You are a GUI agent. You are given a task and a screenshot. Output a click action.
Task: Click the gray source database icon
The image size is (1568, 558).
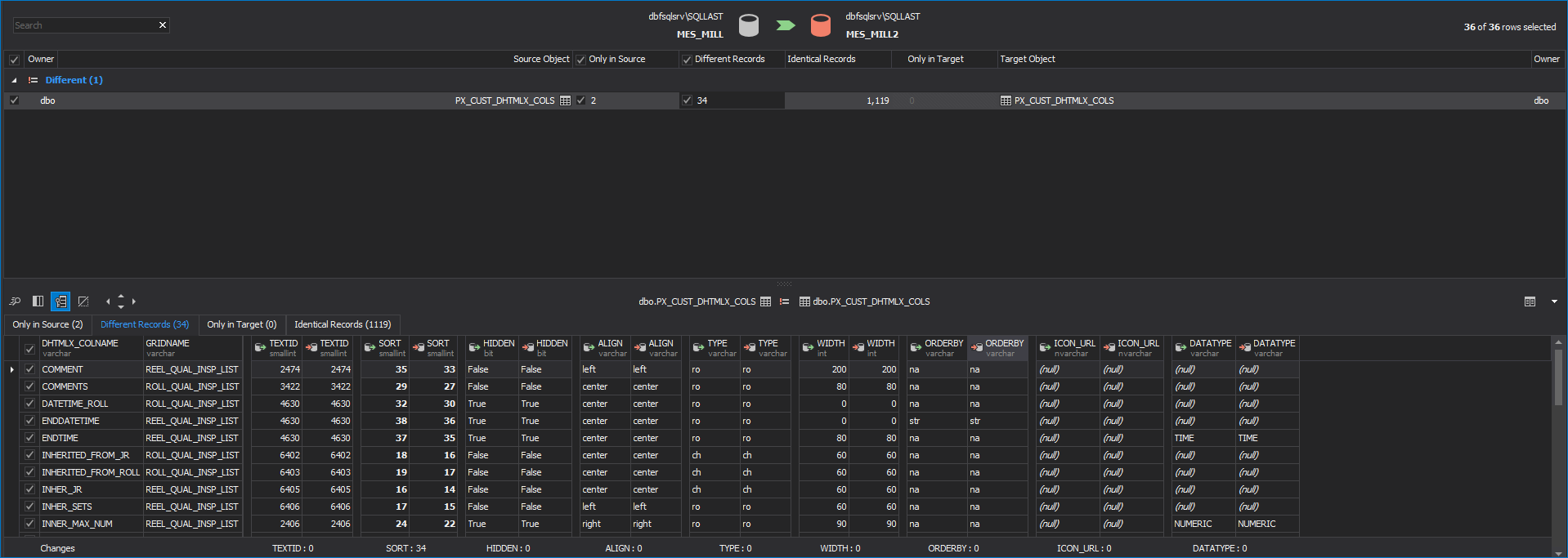point(748,25)
